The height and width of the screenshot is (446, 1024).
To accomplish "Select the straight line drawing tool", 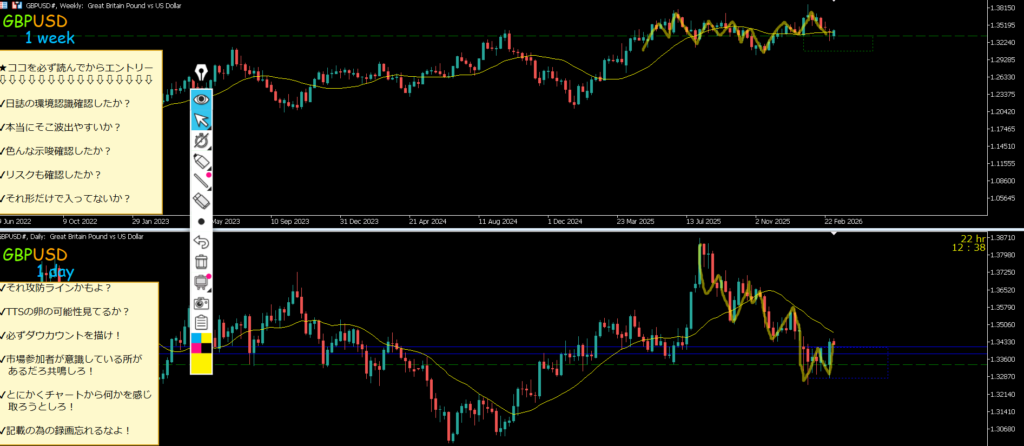I will (x=201, y=181).
